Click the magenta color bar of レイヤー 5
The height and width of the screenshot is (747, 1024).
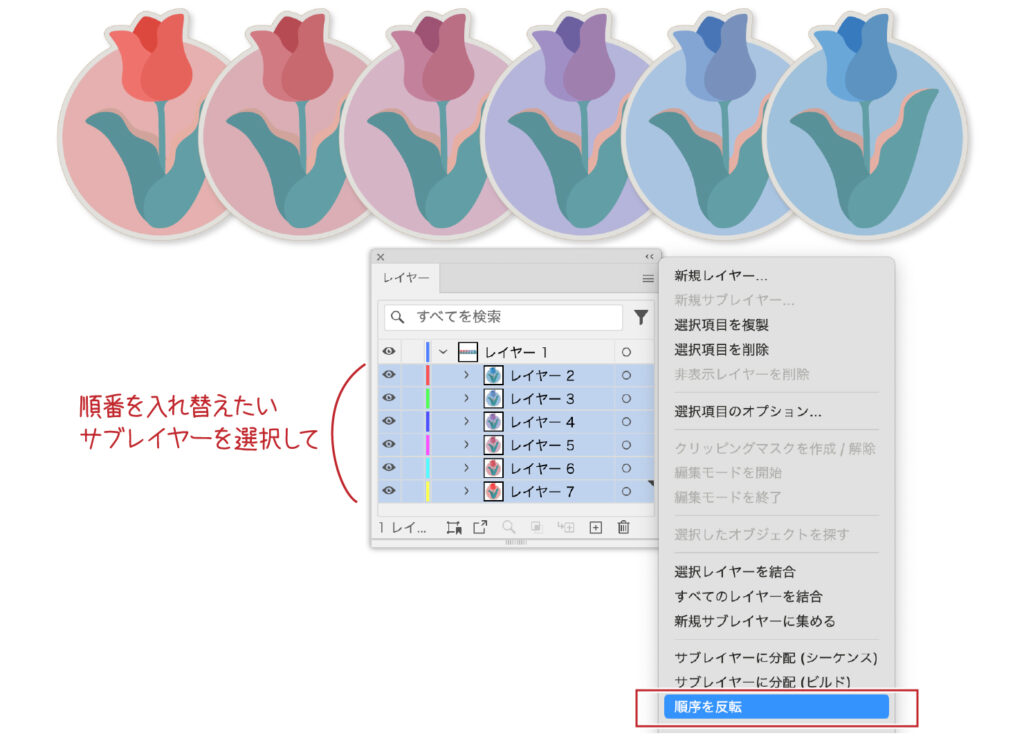tap(428, 445)
